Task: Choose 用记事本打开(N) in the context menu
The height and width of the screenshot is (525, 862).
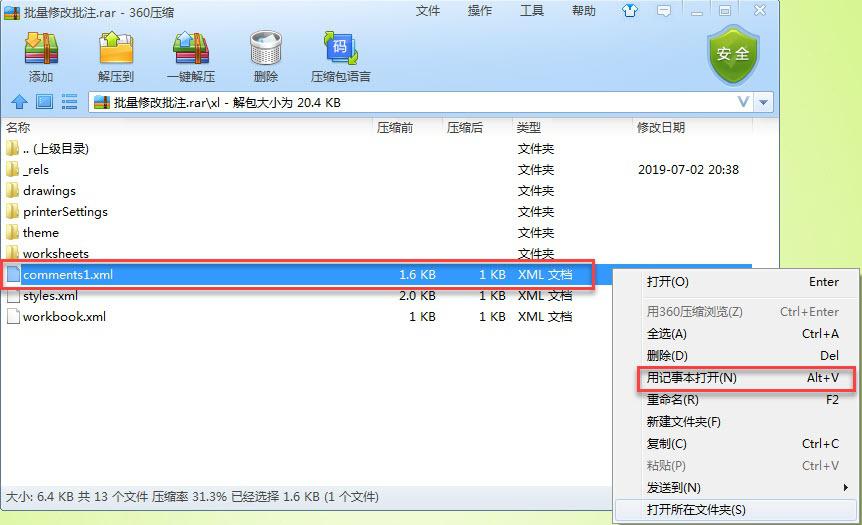Action: click(x=736, y=378)
